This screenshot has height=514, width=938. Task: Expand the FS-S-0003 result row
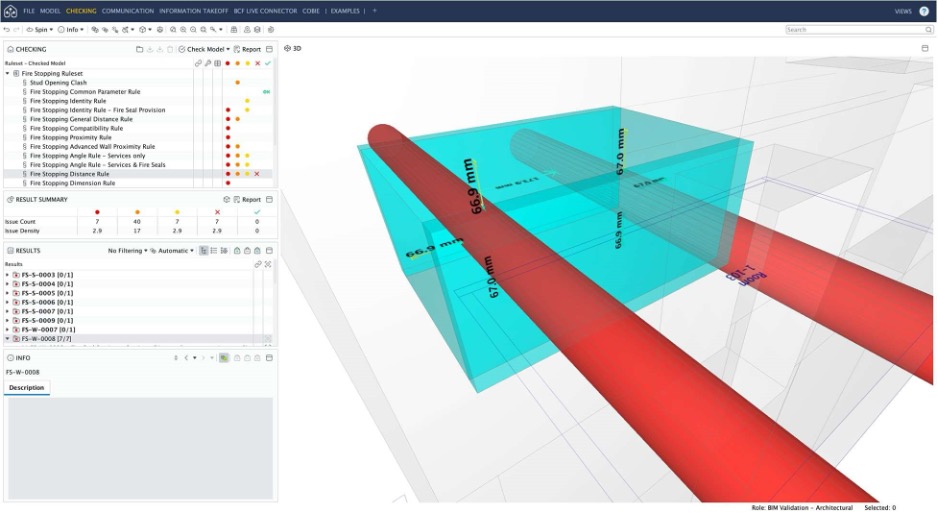tap(7, 275)
